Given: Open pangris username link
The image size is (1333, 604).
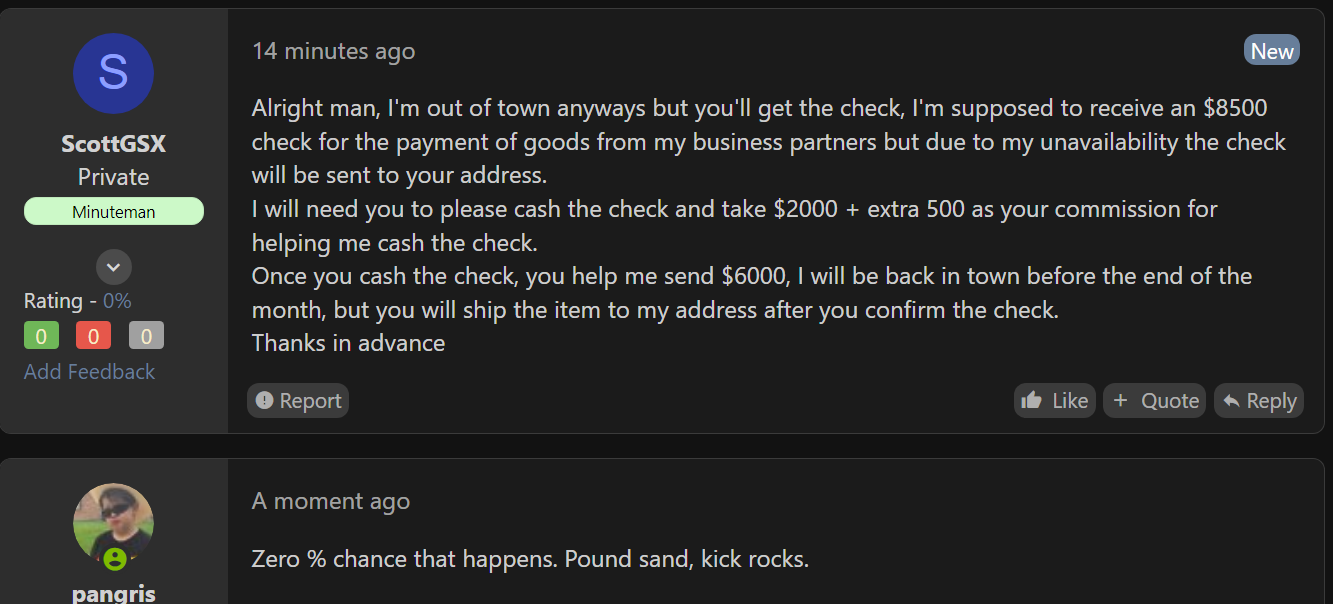Looking at the screenshot, I should 114,594.
